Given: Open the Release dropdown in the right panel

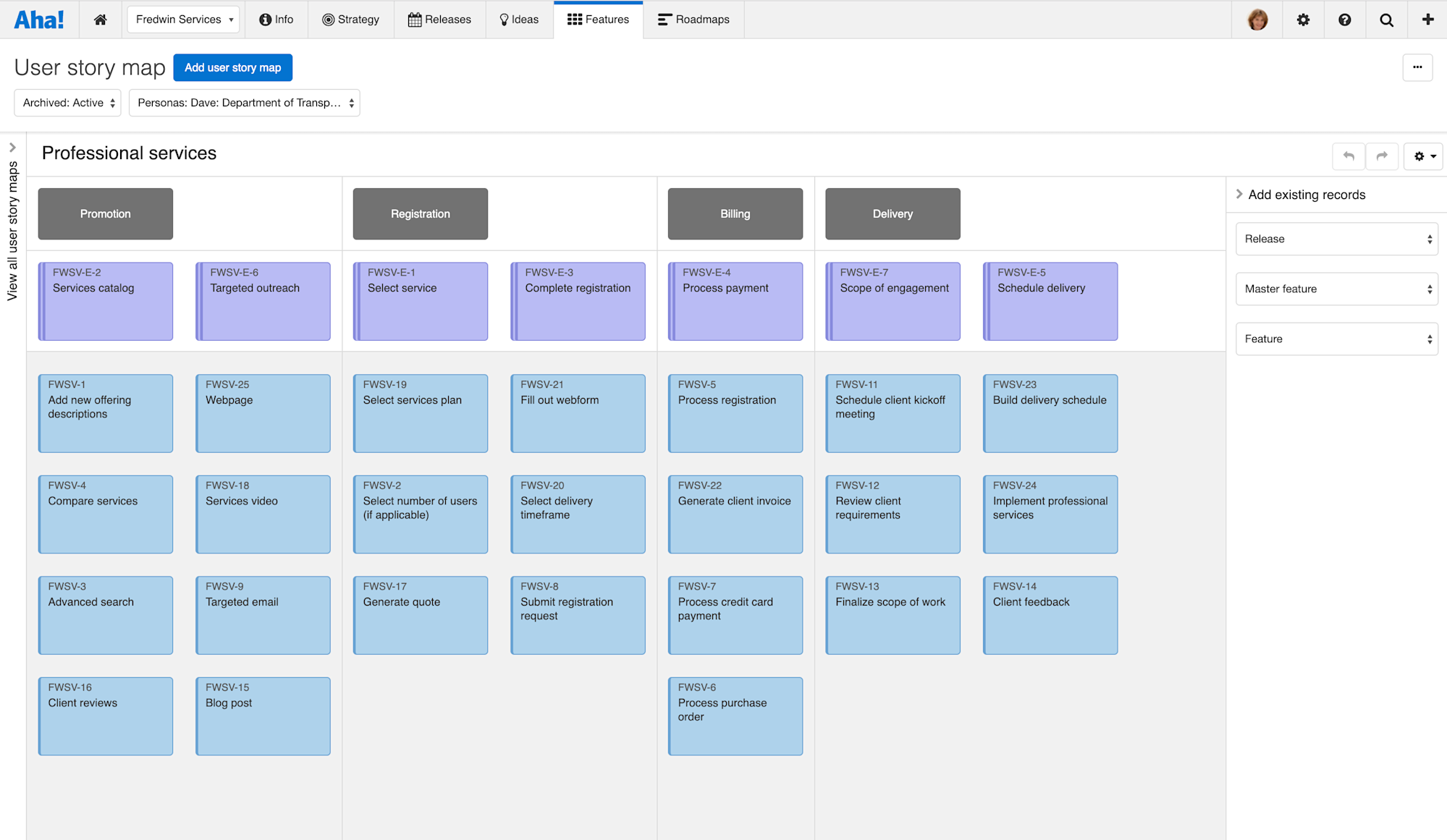Looking at the screenshot, I should coord(1336,239).
